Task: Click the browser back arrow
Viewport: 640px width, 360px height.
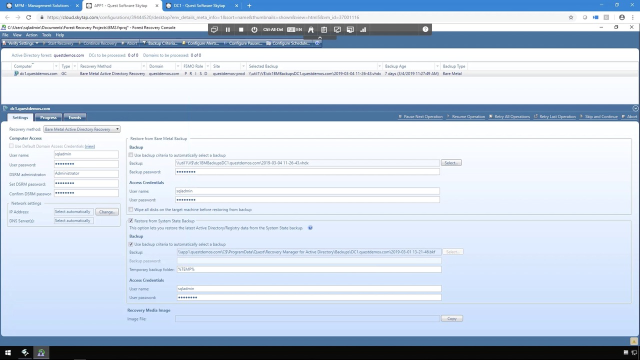Action: tap(7, 17)
